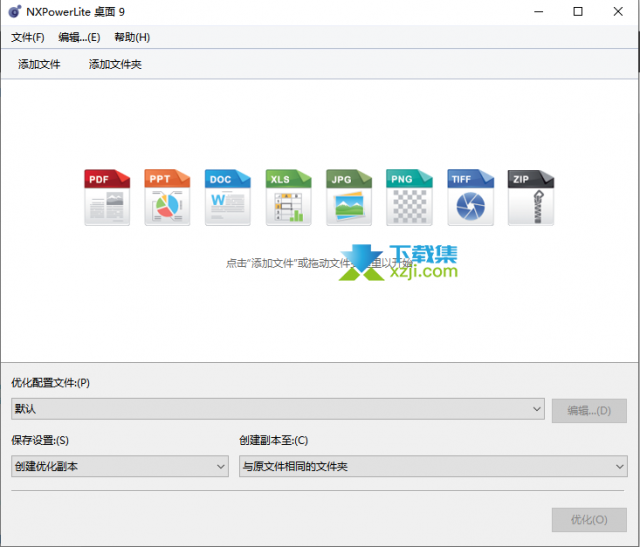Click the 保存设置:(S) label
The height and width of the screenshot is (547, 640).
40,440
